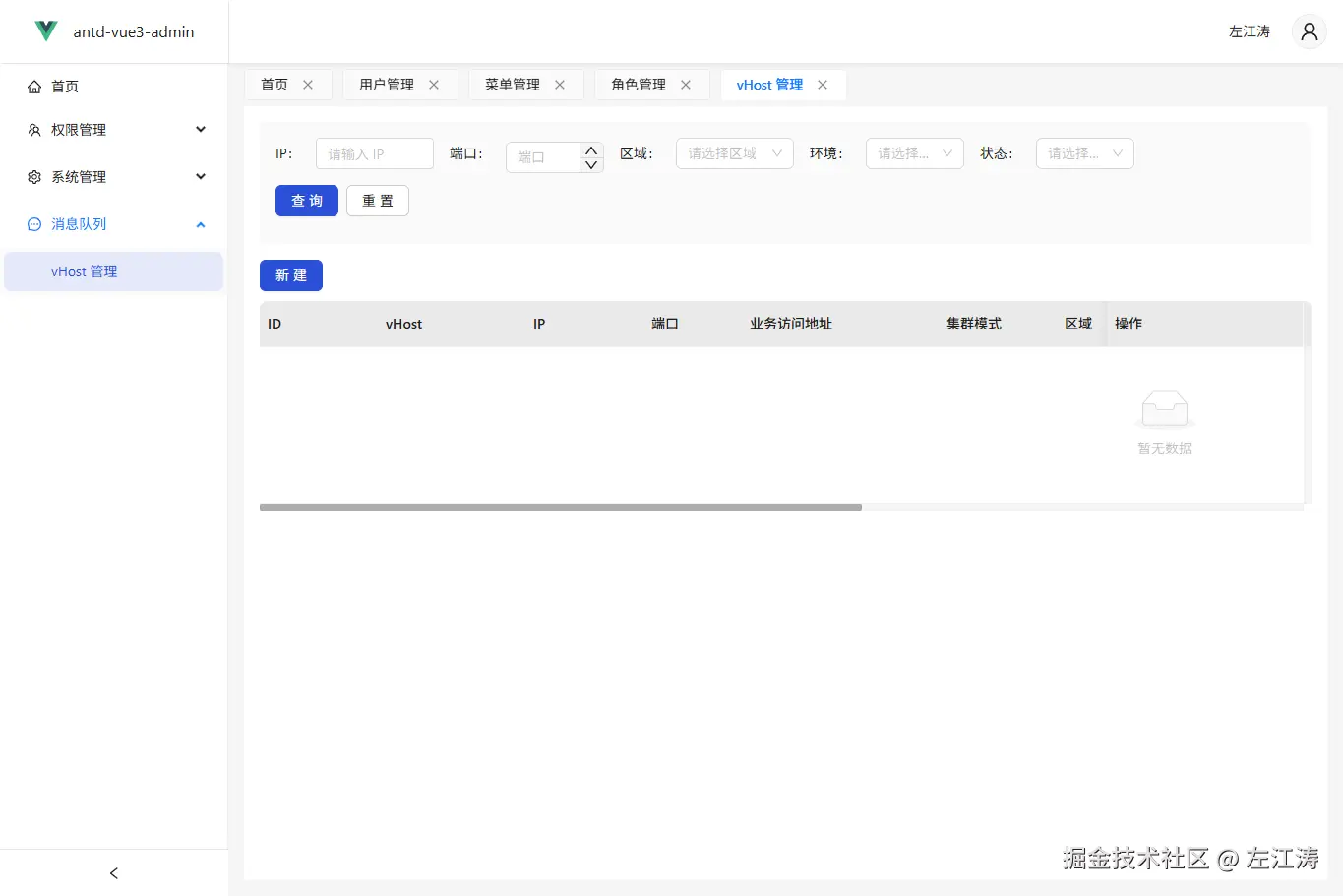Expand the 权限管理 menu section

point(200,129)
